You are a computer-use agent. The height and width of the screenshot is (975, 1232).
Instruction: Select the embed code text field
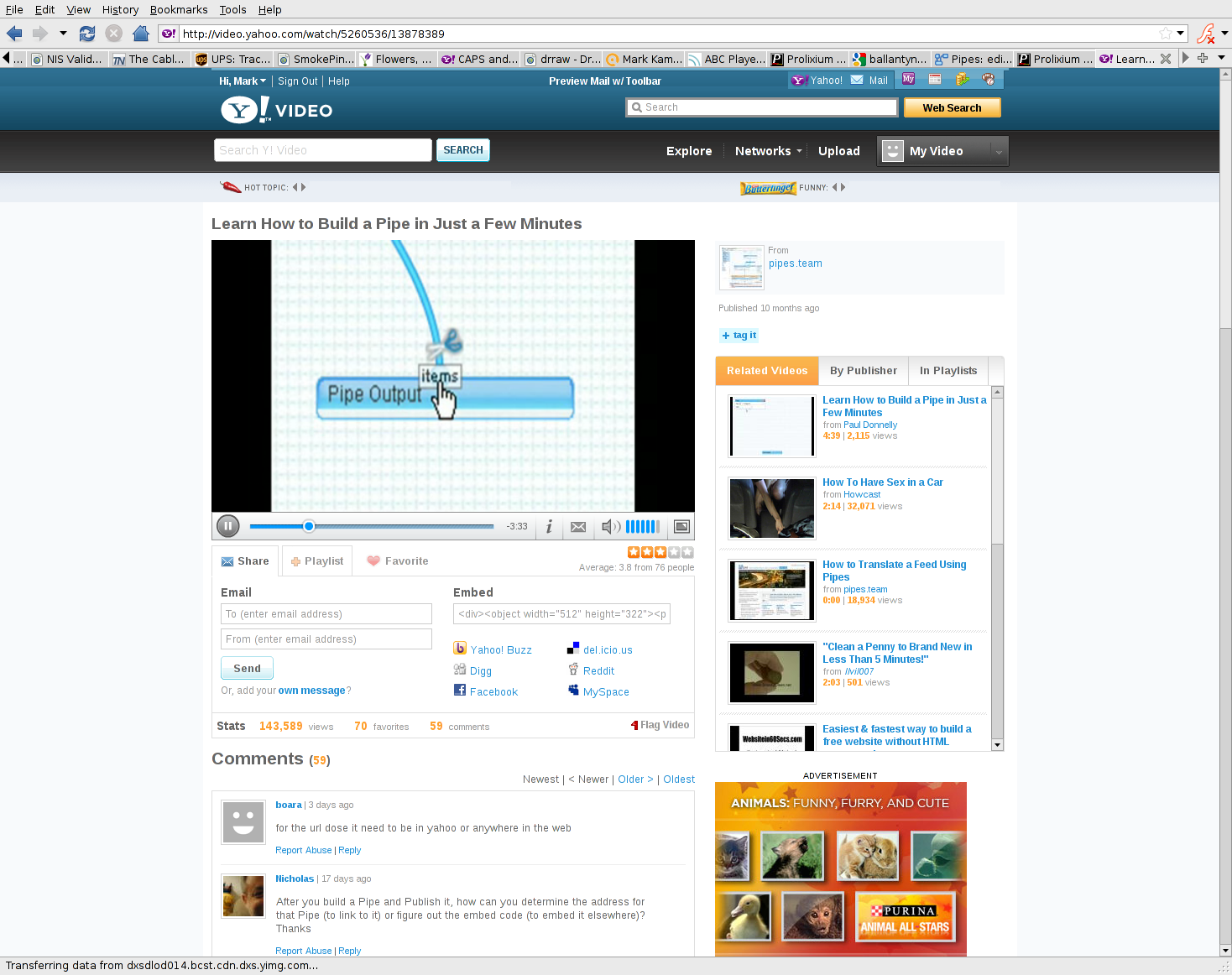[x=561, y=614]
